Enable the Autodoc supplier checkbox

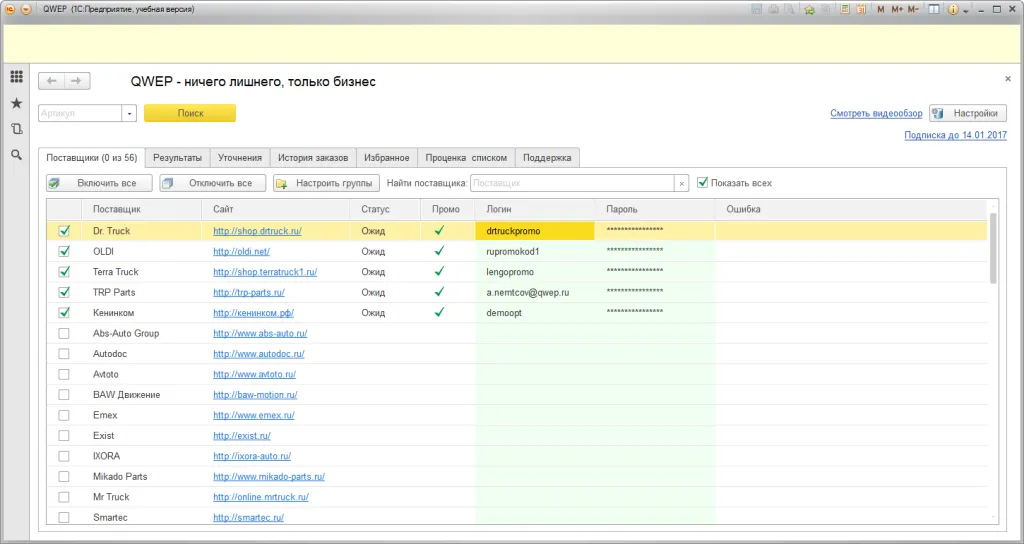pos(64,353)
